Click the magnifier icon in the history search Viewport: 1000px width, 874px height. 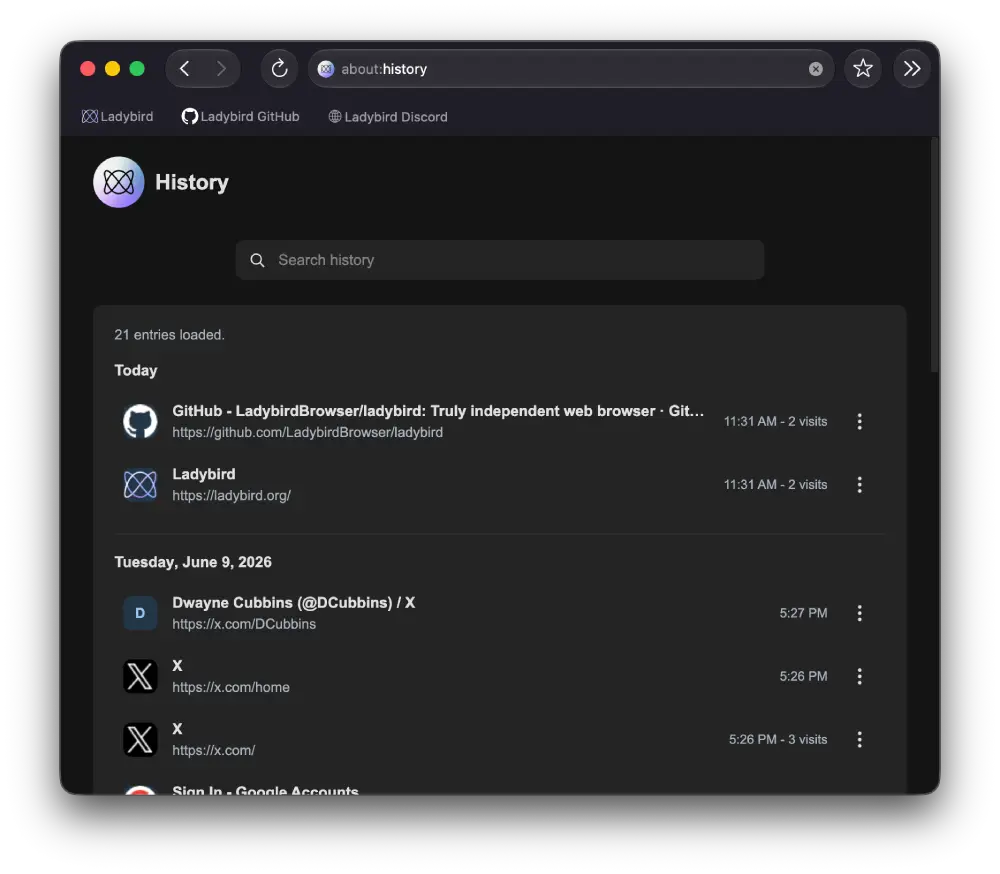(x=257, y=260)
